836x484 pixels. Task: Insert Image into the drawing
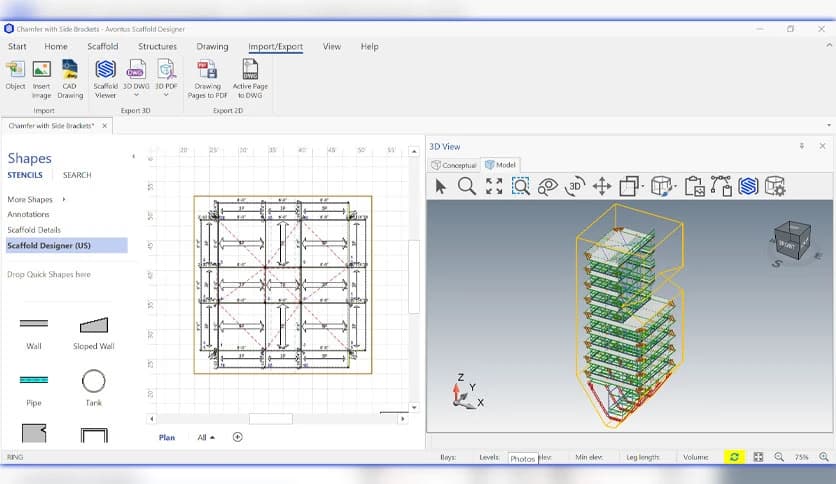(42, 79)
